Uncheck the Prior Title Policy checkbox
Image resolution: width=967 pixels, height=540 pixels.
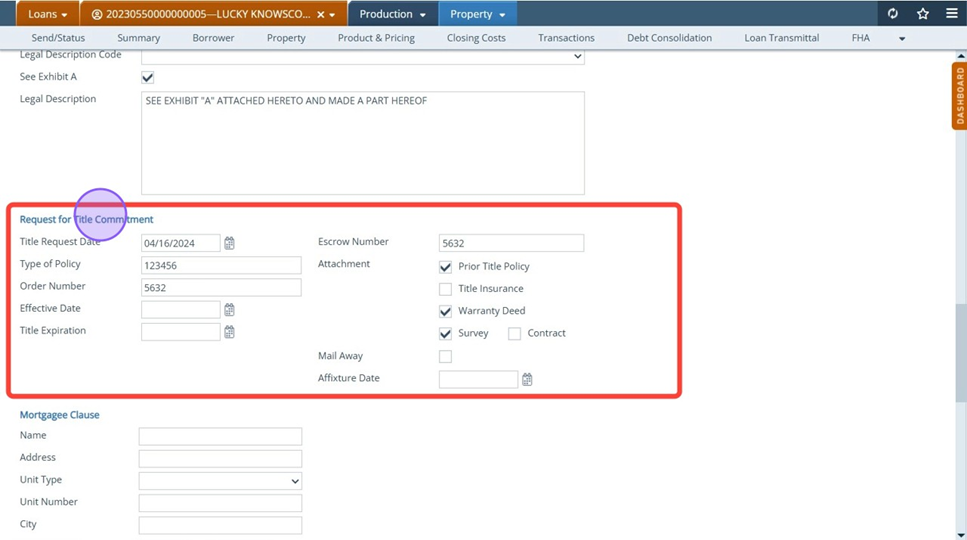pos(445,267)
